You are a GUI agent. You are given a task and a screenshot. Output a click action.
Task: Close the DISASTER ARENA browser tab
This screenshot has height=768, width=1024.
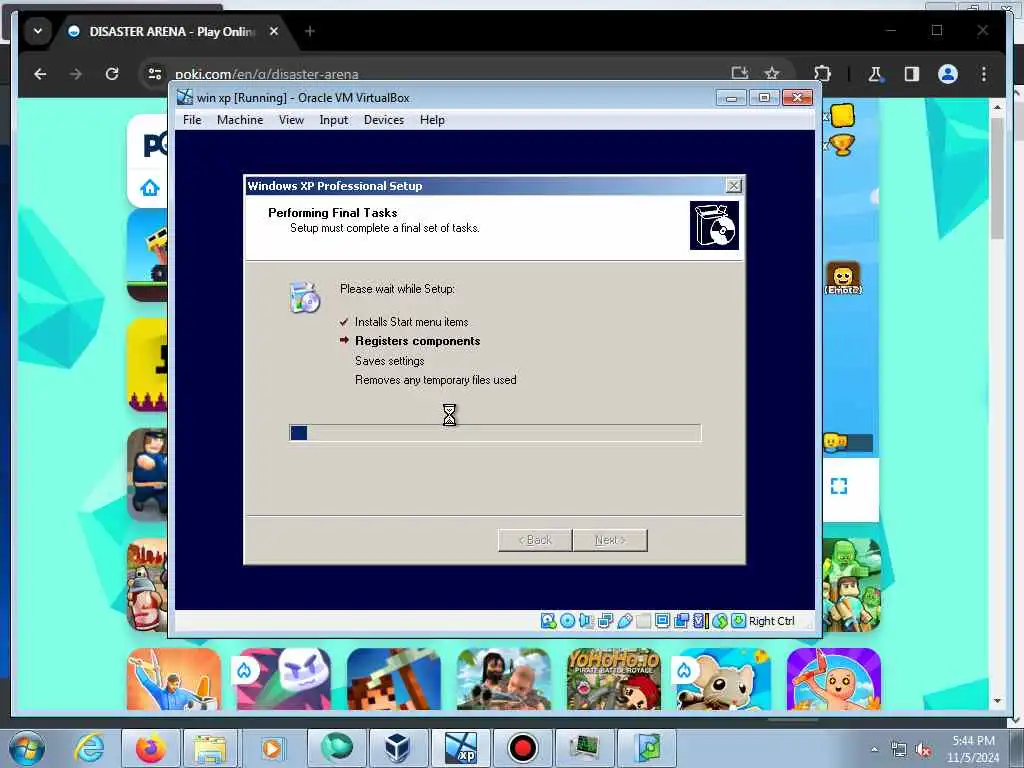tap(274, 31)
